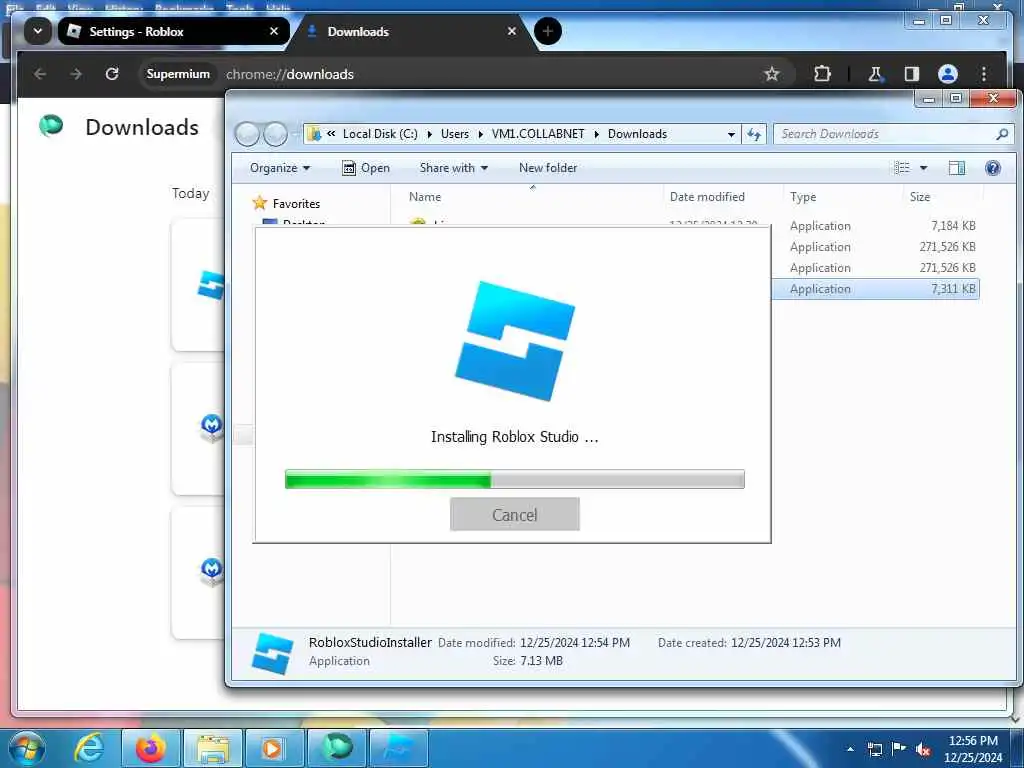Select Users in the breadcrumb path

coord(455,134)
